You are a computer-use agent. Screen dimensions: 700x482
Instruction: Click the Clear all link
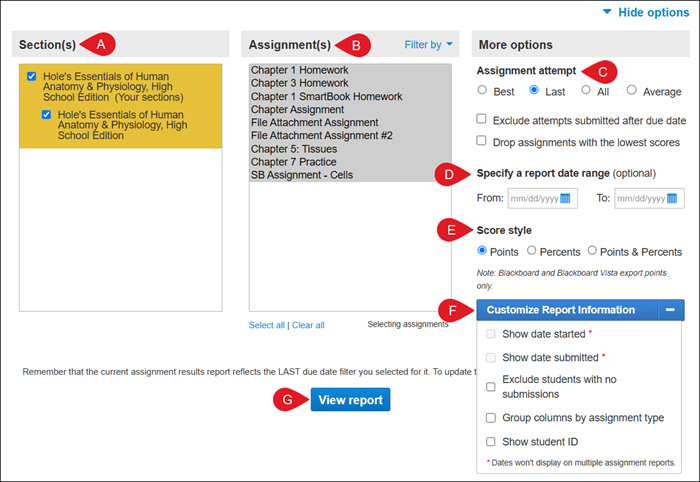point(308,325)
